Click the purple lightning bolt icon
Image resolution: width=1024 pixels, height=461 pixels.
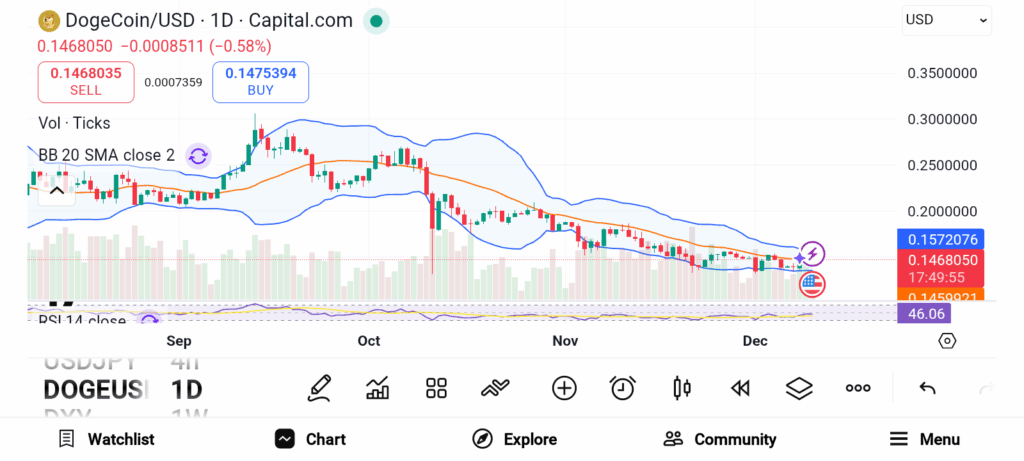813,254
